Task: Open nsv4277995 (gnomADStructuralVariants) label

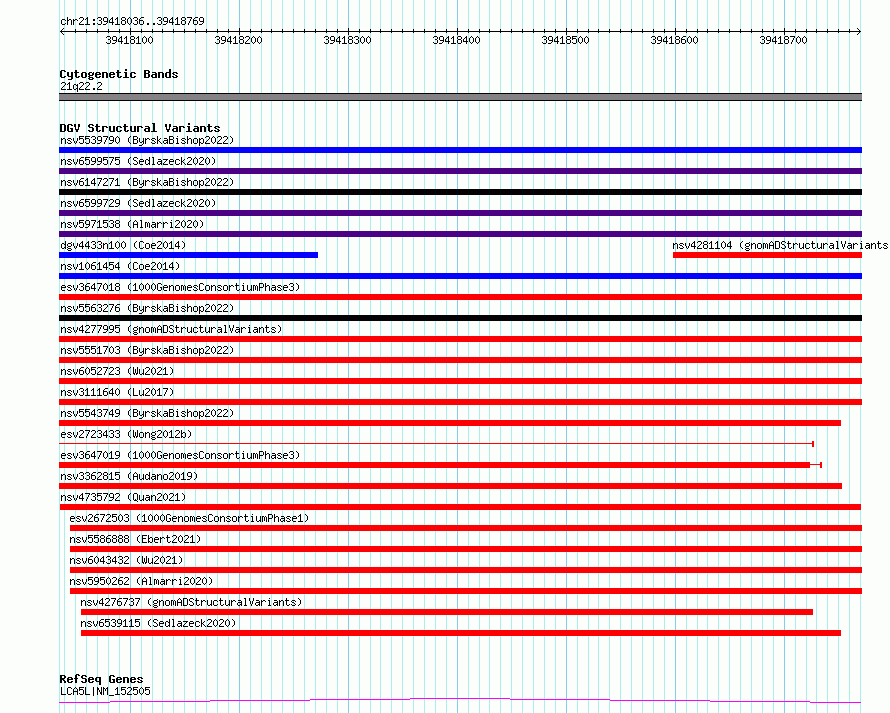Action: click(x=171, y=329)
